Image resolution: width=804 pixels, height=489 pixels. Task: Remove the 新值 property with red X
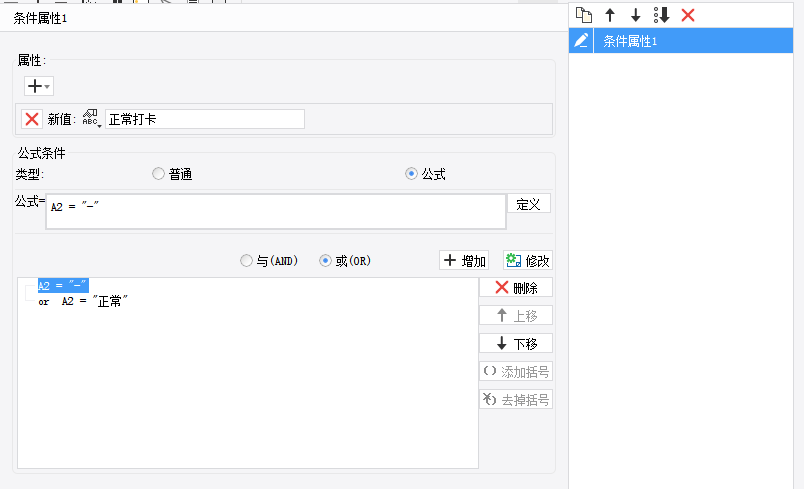(x=32, y=119)
